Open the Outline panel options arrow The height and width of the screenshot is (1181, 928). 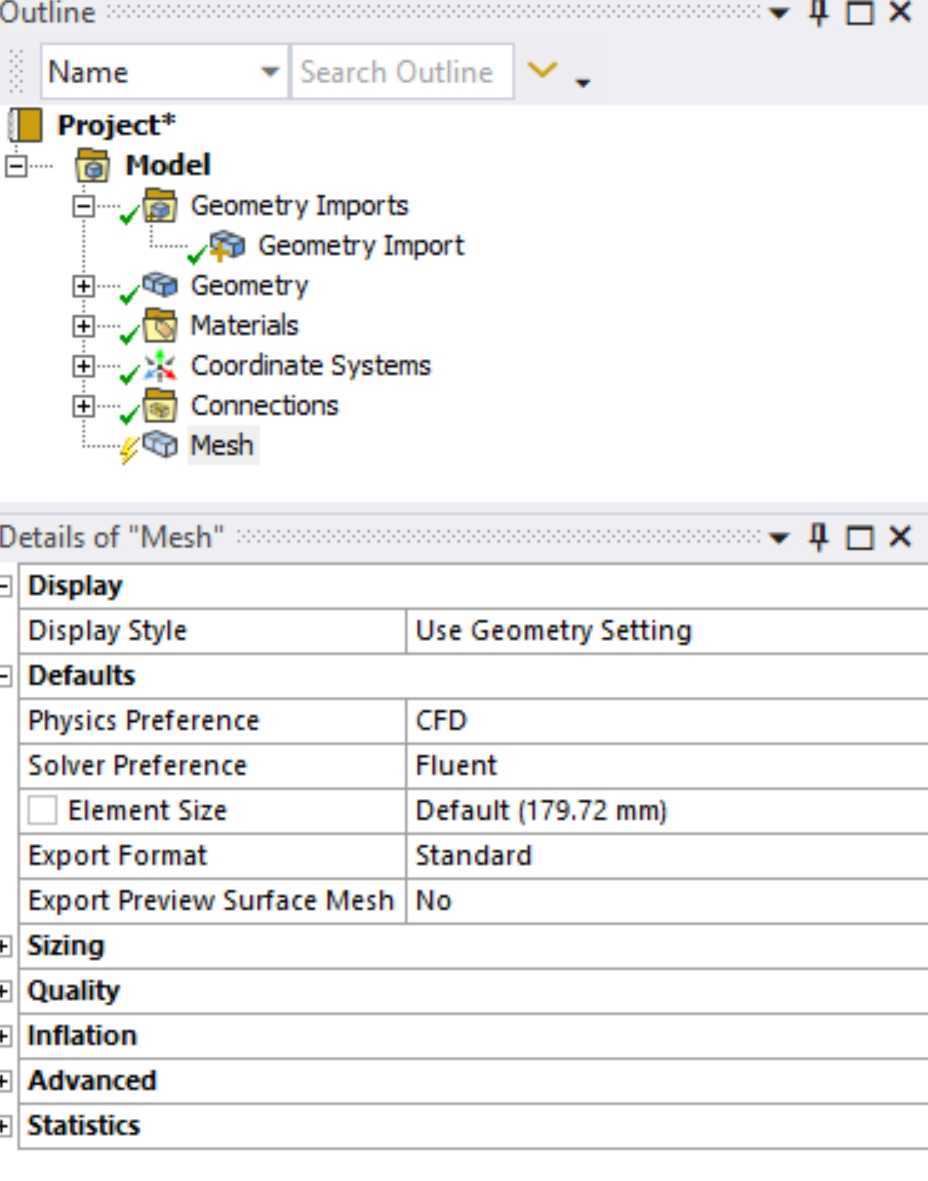click(x=779, y=13)
